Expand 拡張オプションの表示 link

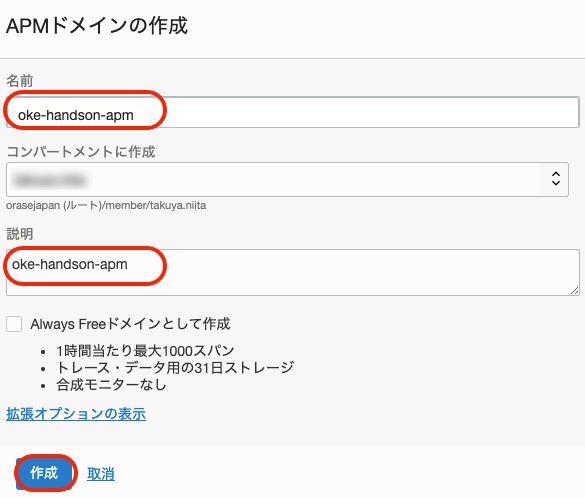(76, 414)
